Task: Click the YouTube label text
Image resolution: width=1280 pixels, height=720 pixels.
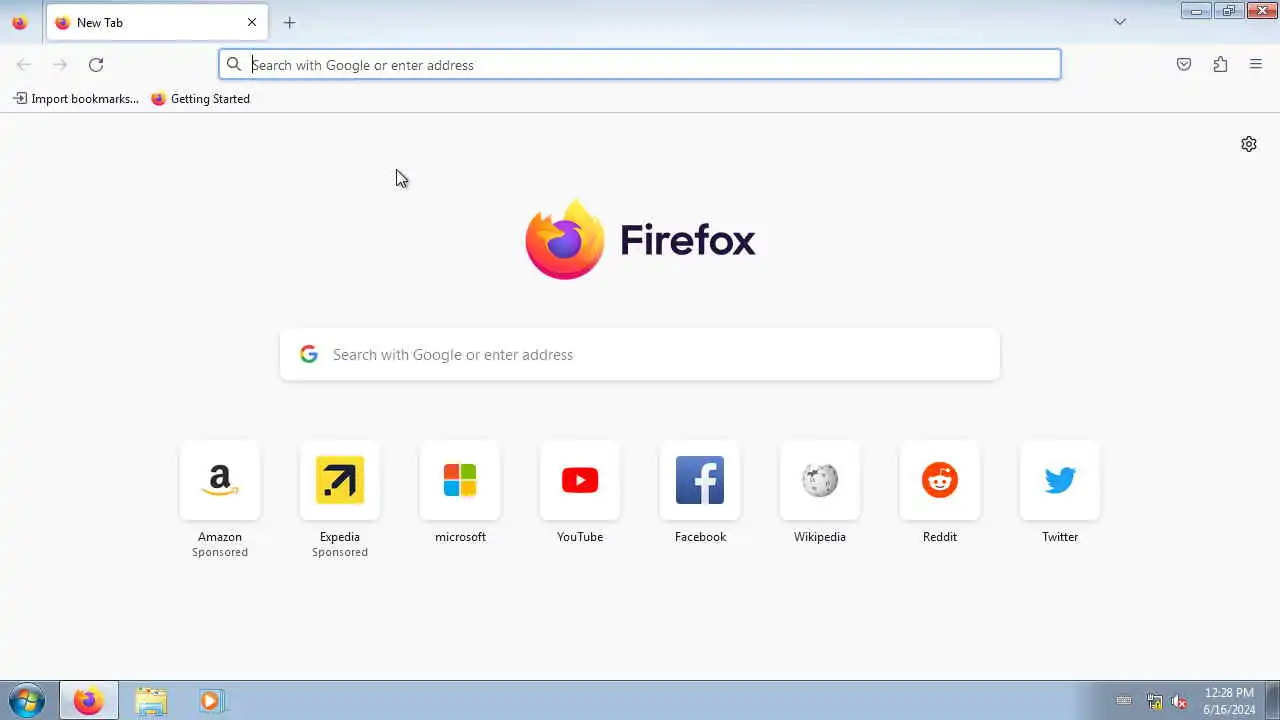Action: 580,537
